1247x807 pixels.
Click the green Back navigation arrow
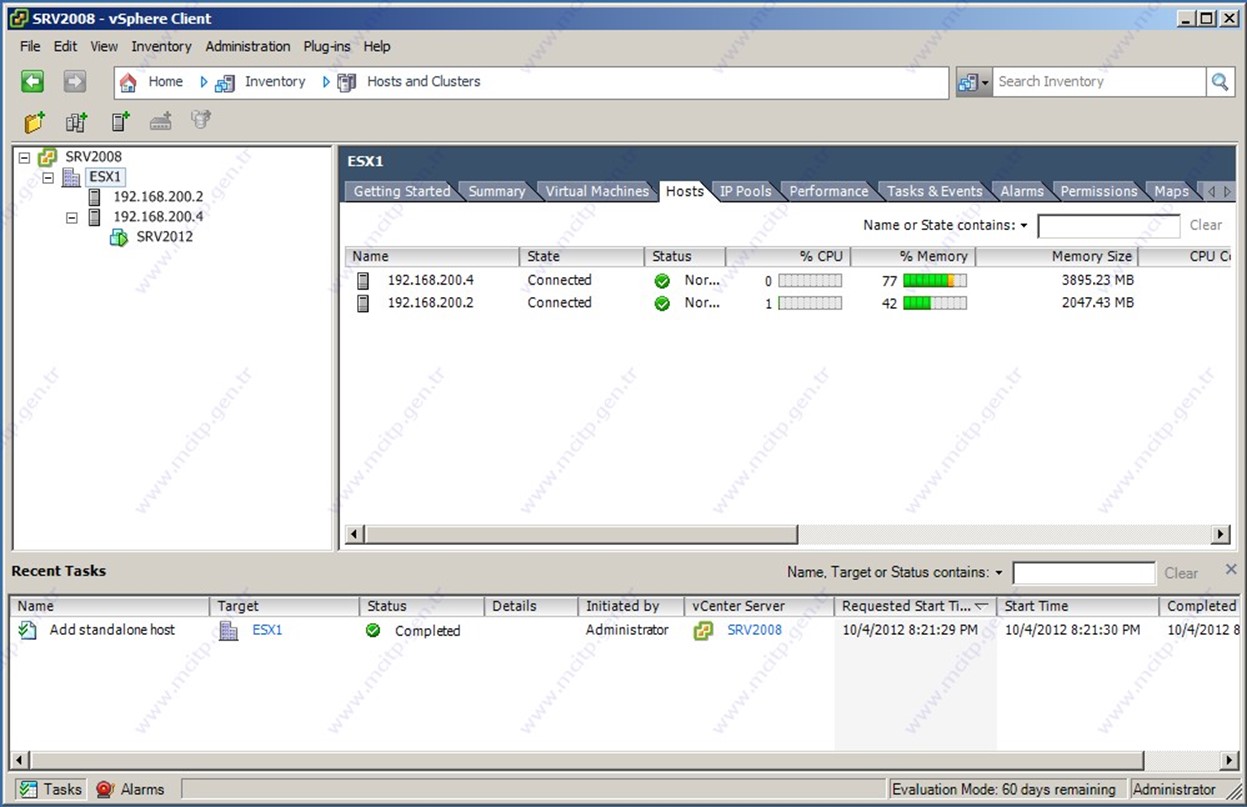pyautogui.click(x=33, y=82)
